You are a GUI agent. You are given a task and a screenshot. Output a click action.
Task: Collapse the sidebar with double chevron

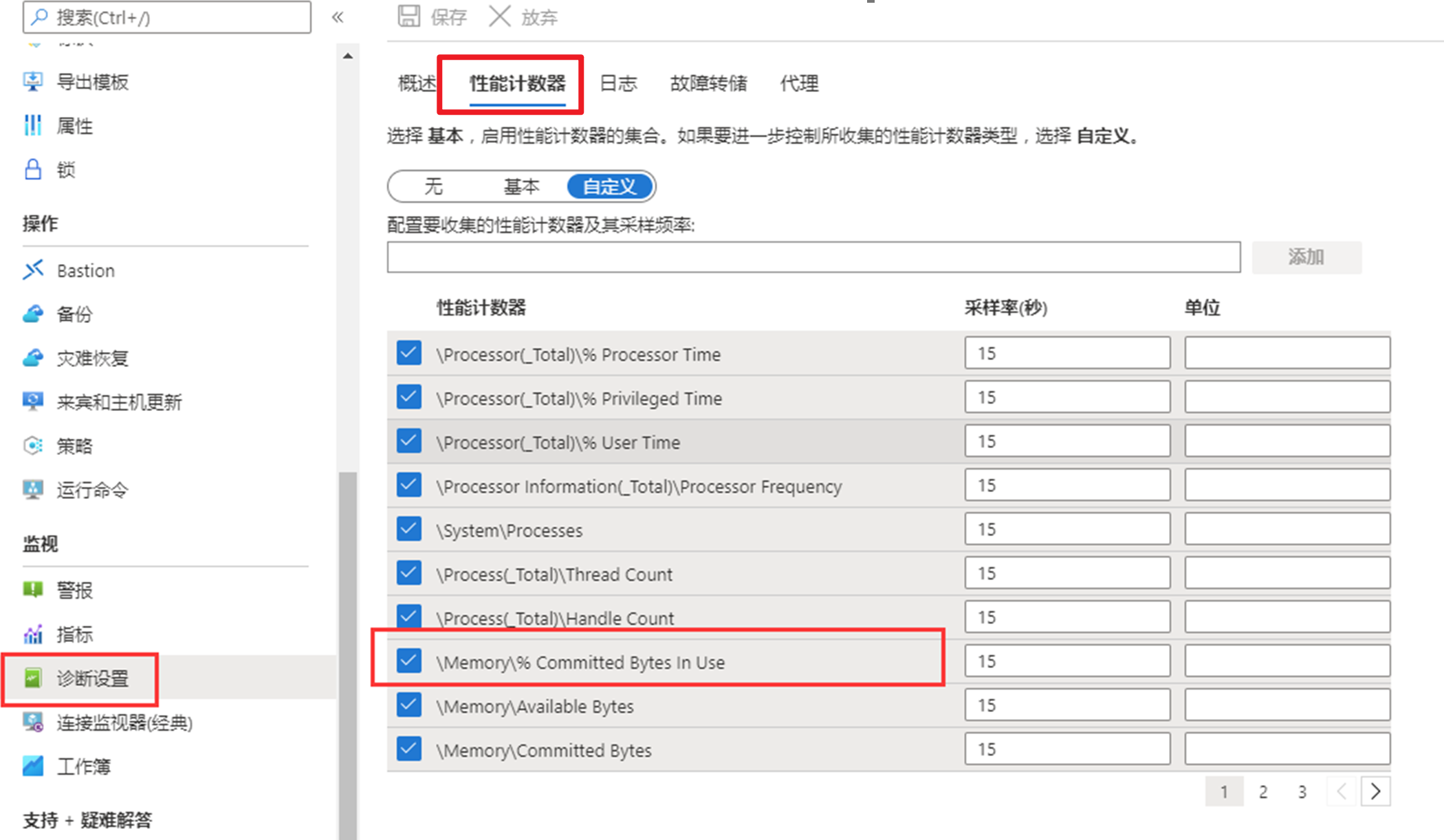338,17
